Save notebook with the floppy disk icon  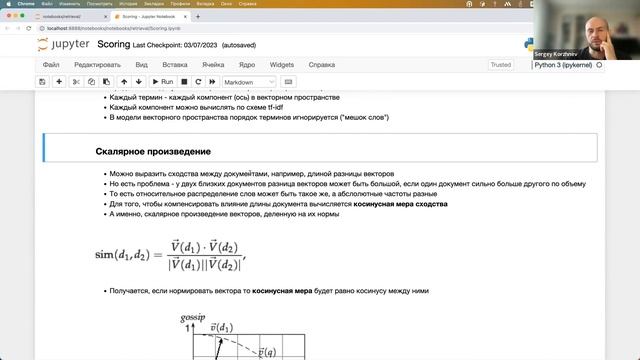[x=42, y=82]
